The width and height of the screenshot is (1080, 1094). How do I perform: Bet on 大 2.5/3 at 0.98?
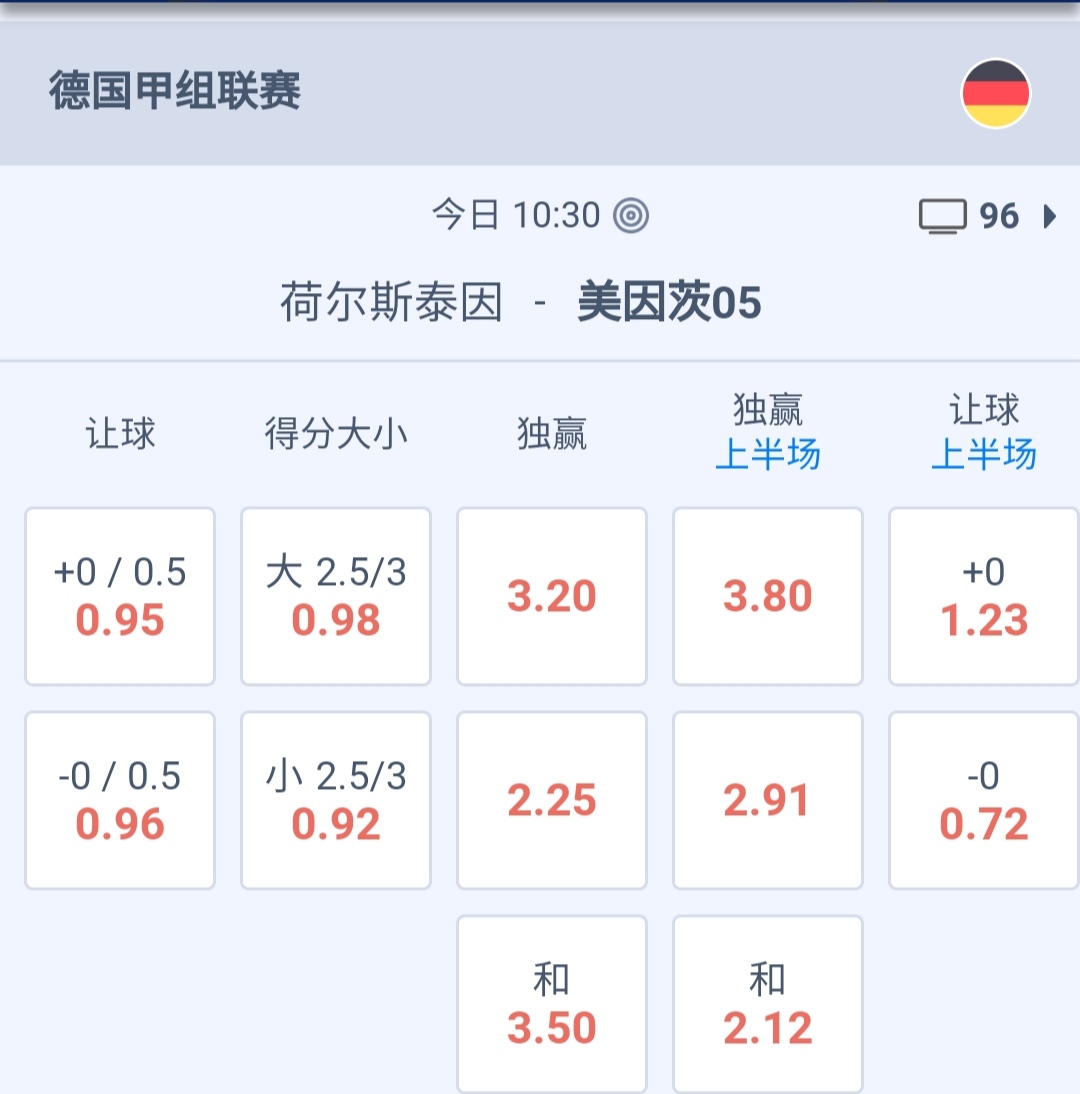pos(336,596)
